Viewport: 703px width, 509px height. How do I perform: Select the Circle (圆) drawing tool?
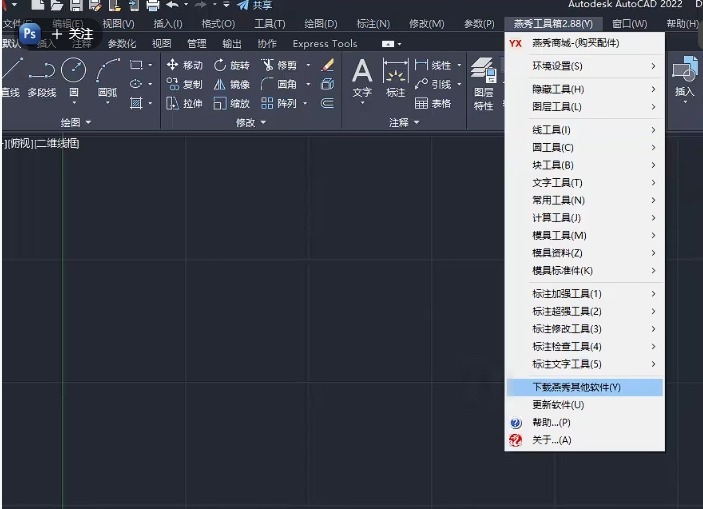click(x=73, y=71)
